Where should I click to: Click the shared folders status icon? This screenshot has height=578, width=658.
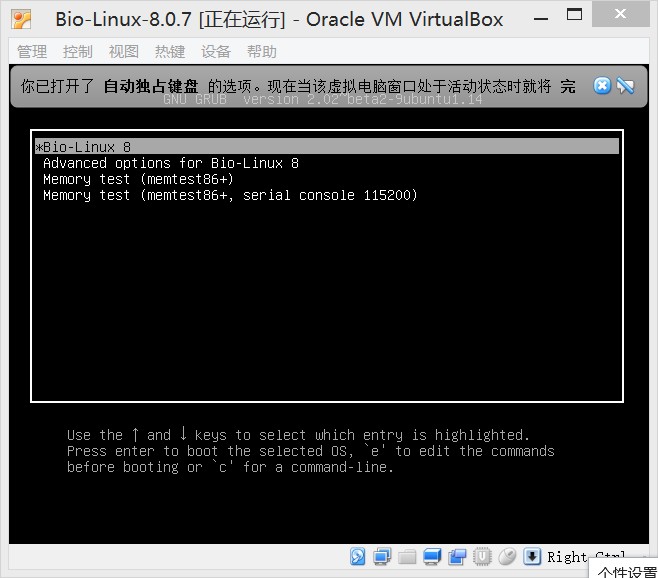point(407,557)
